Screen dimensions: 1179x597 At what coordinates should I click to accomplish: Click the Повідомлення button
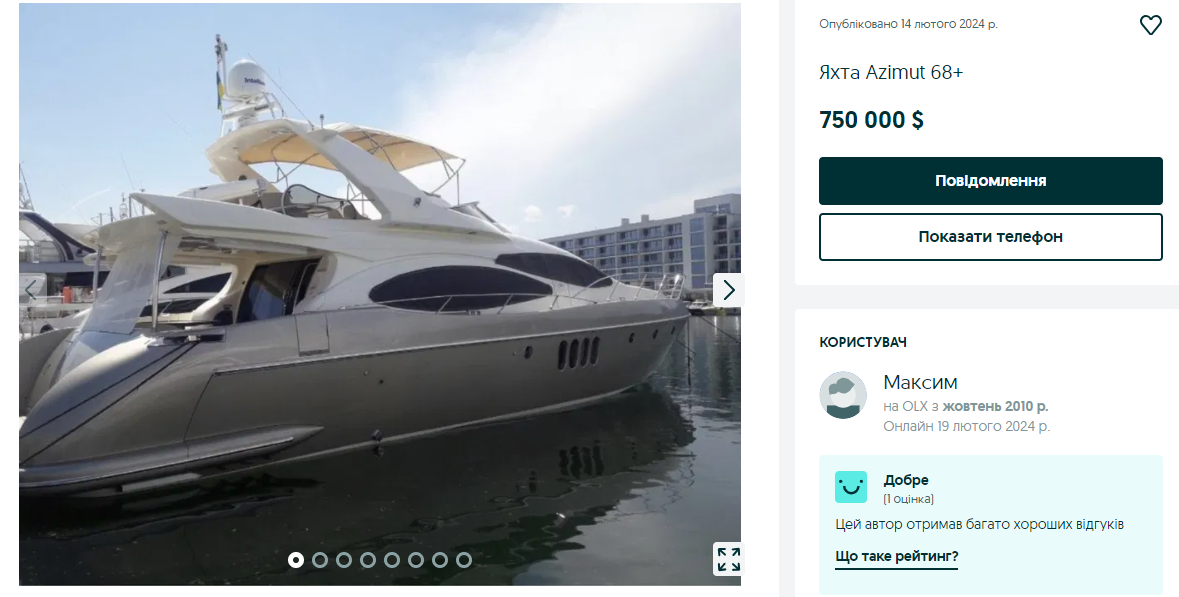click(x=990, y=180)
